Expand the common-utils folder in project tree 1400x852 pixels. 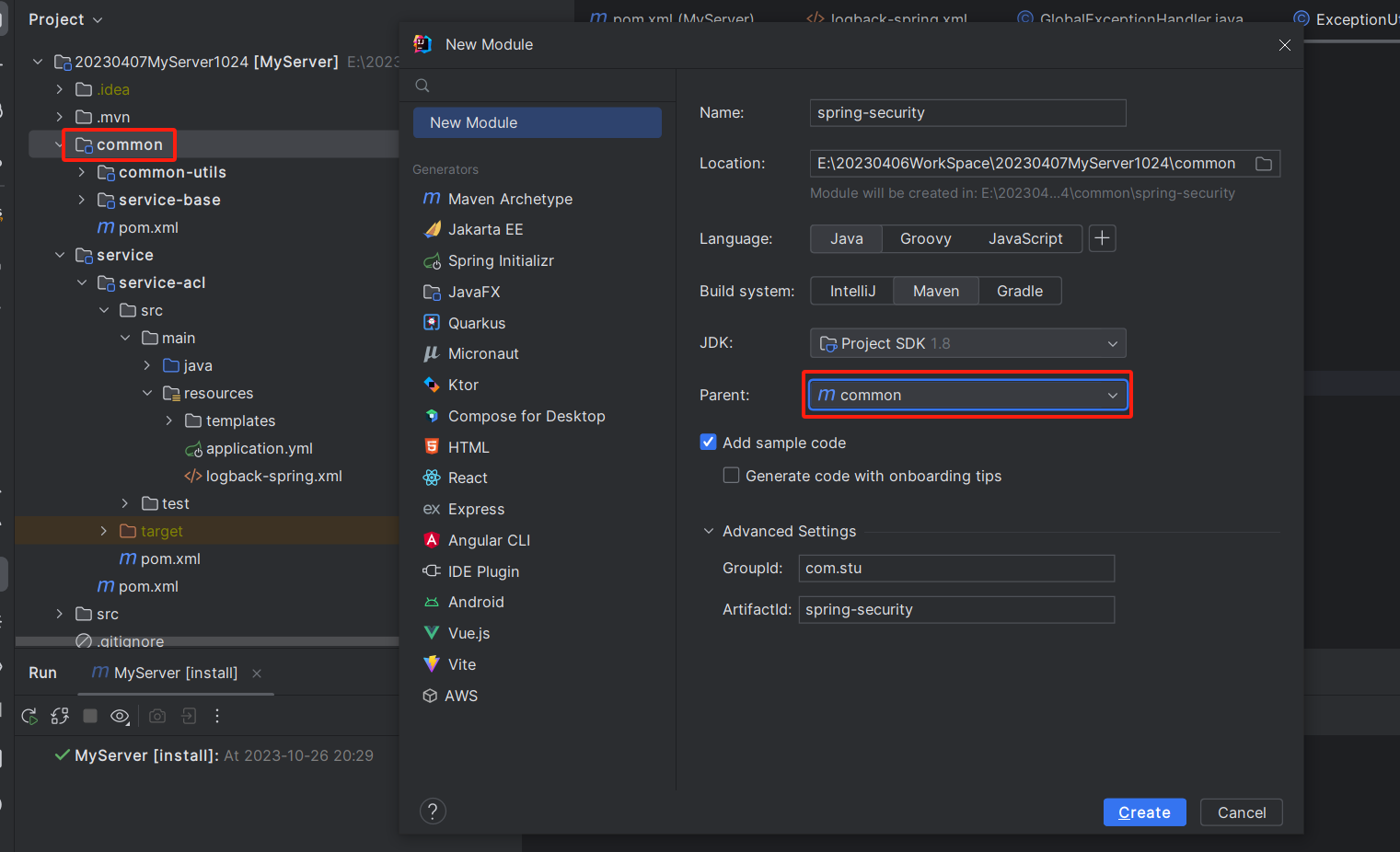(82, 172)
